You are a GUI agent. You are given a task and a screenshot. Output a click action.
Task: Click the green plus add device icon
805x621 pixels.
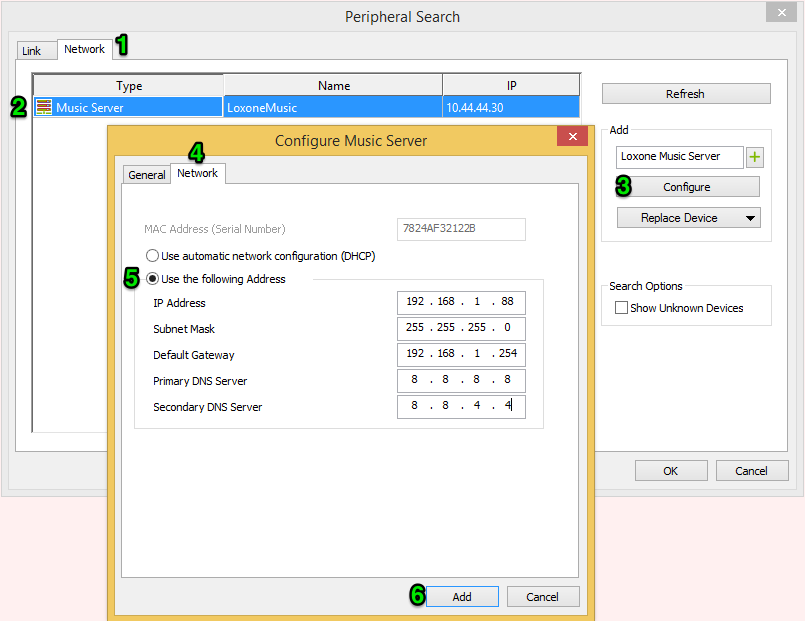pyautogui.click(x=755, y=157)
